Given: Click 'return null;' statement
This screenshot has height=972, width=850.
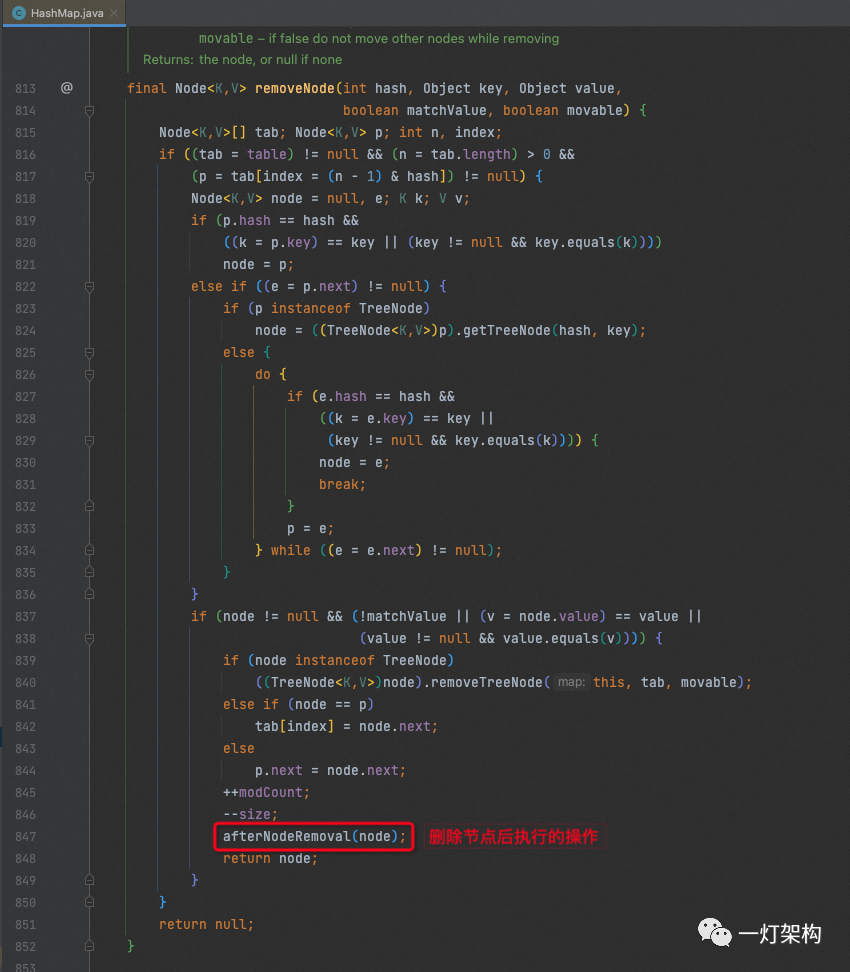Looking at the screenshot, I should coord(206,924).
